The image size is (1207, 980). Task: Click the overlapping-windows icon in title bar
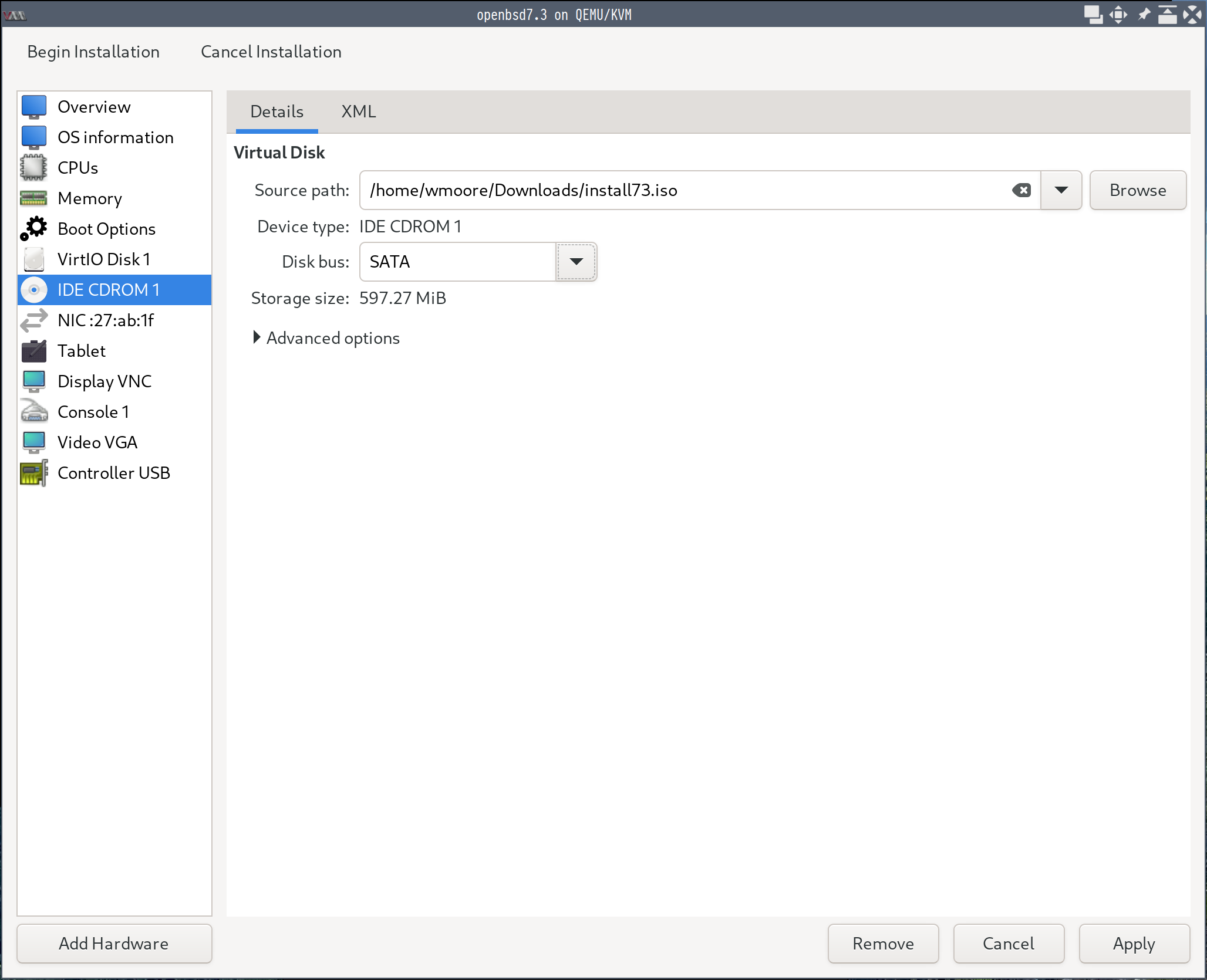click(x=1093, y=14)
